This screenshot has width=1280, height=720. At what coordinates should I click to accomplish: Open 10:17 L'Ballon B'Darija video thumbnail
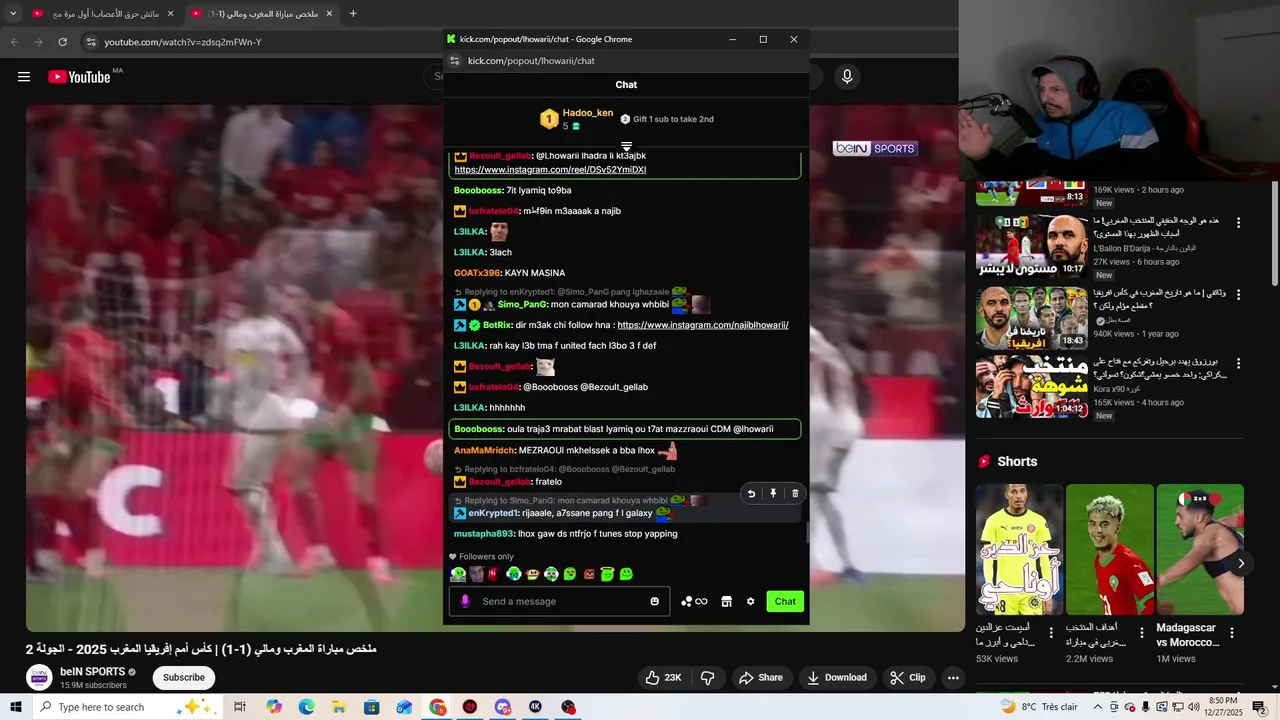point(1031,247)
